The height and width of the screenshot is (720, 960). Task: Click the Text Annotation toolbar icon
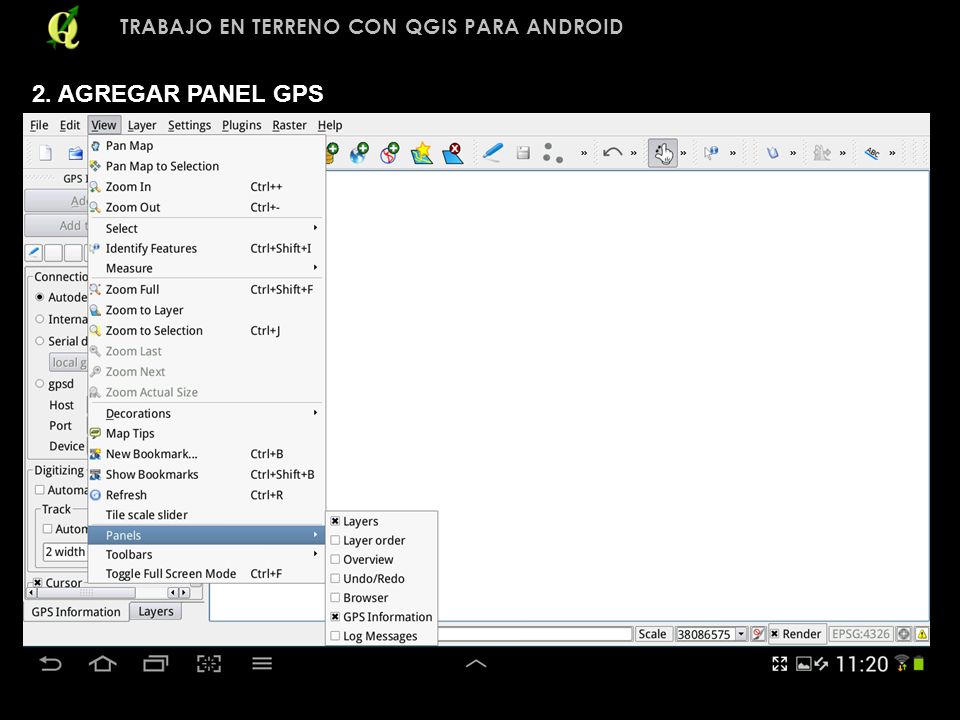click(773, 152)
